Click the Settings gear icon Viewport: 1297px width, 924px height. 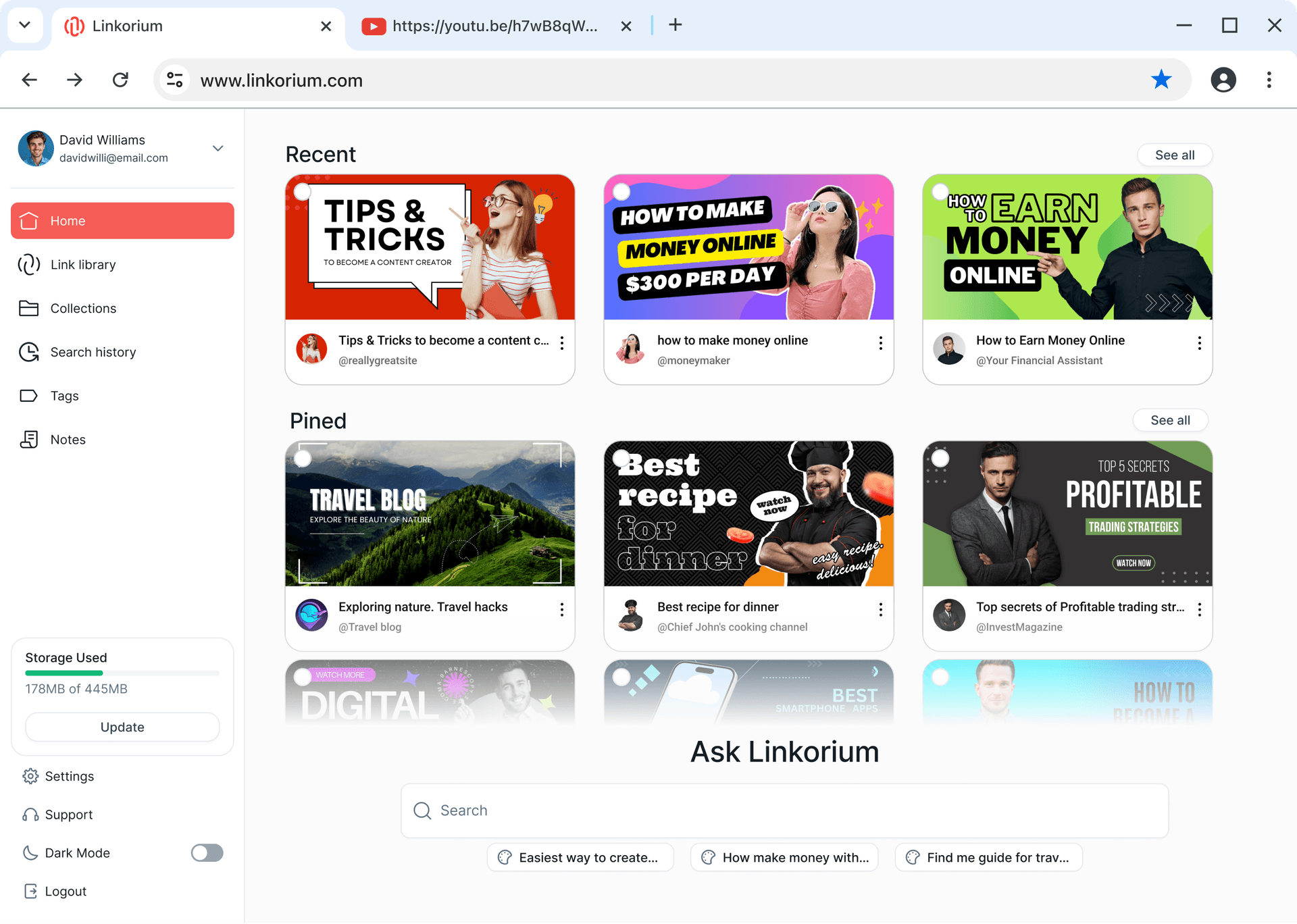point(30,776)
